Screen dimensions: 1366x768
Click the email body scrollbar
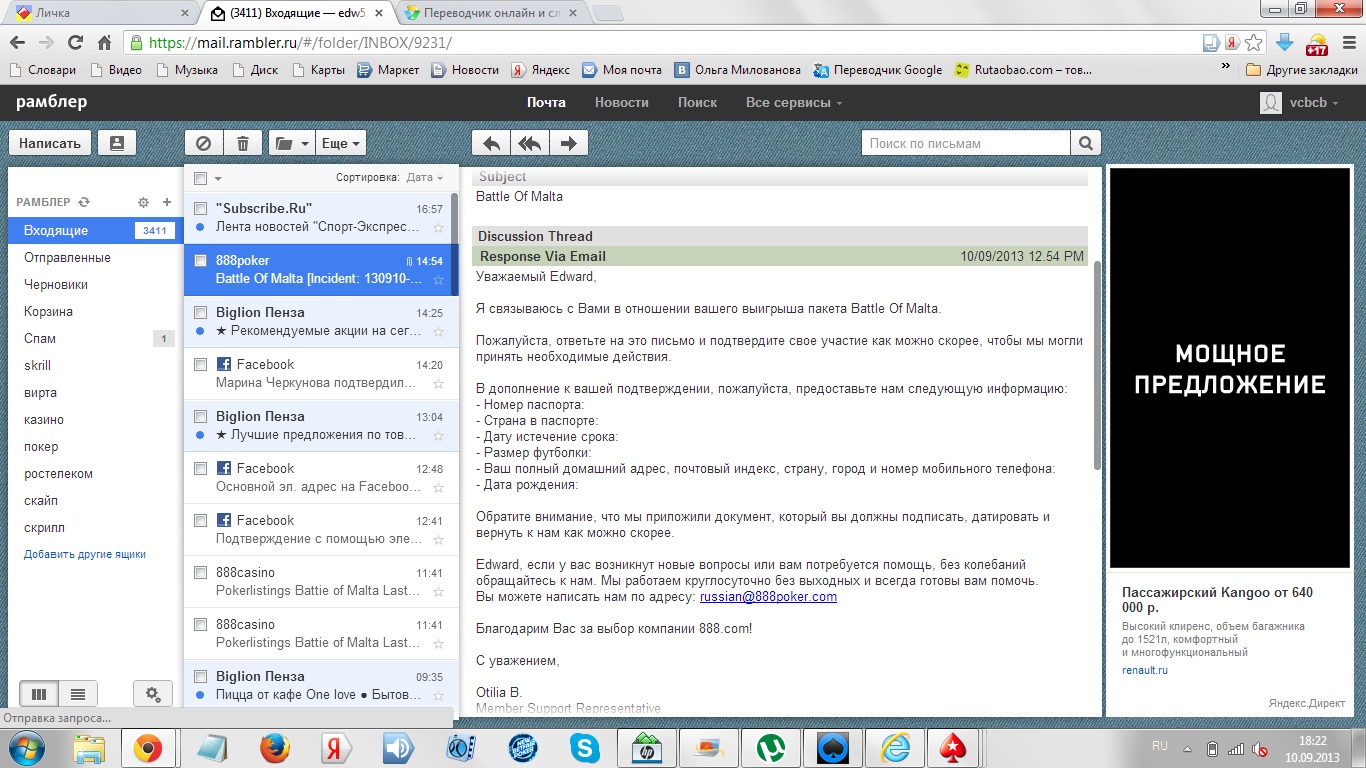click(1096, 365)
